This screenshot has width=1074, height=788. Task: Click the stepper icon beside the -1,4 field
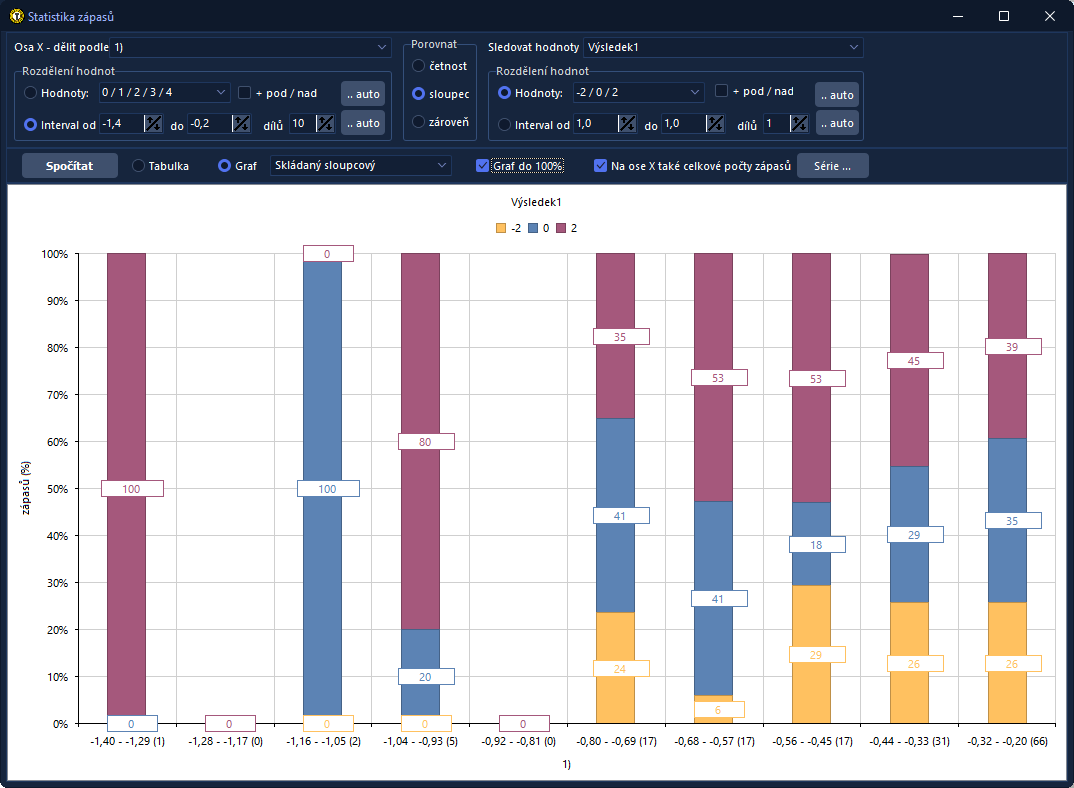tap(153, 124)
